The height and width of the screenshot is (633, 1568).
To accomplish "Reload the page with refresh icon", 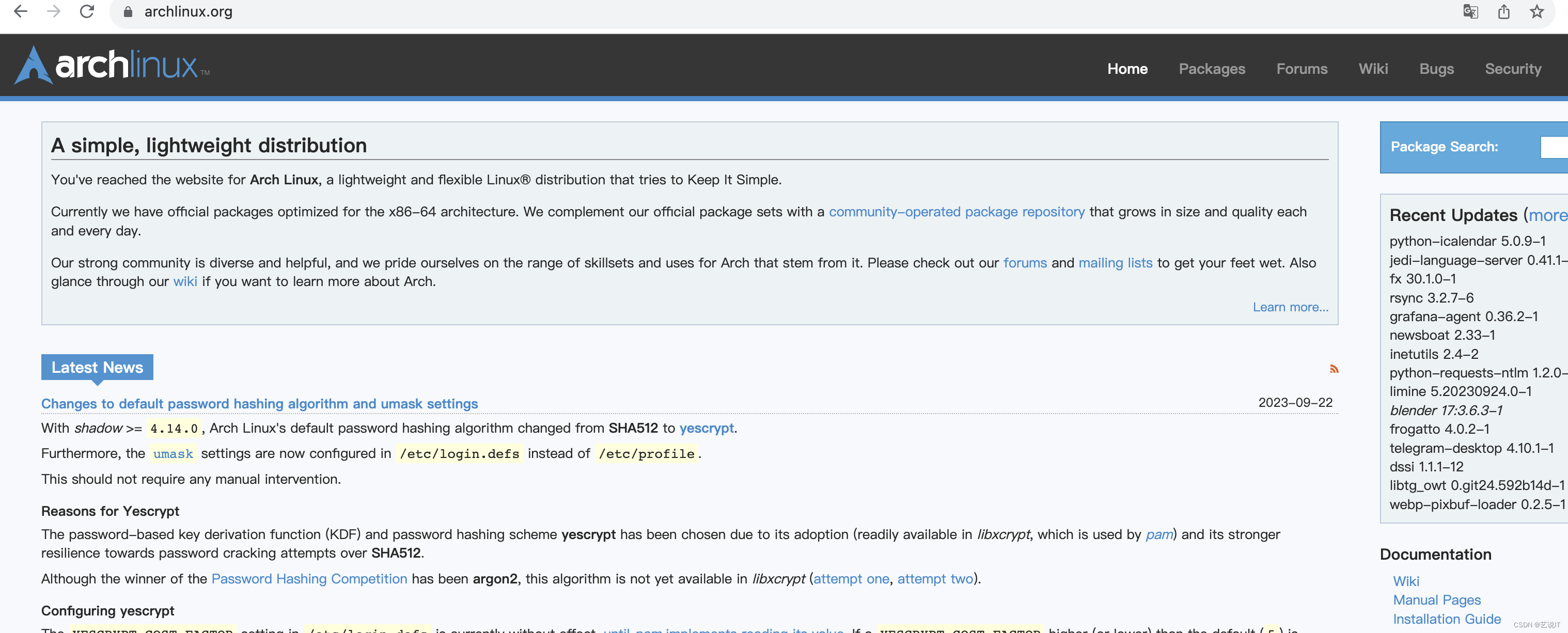I will pos(87,11).
